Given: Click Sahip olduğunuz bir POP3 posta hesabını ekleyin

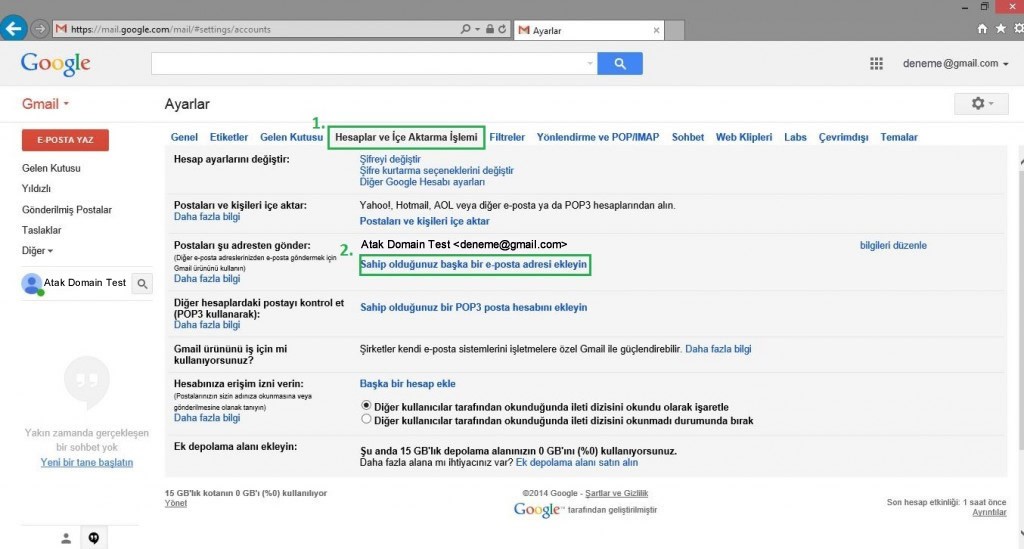Looking at the screenshot, I should [x=473, y=307].
